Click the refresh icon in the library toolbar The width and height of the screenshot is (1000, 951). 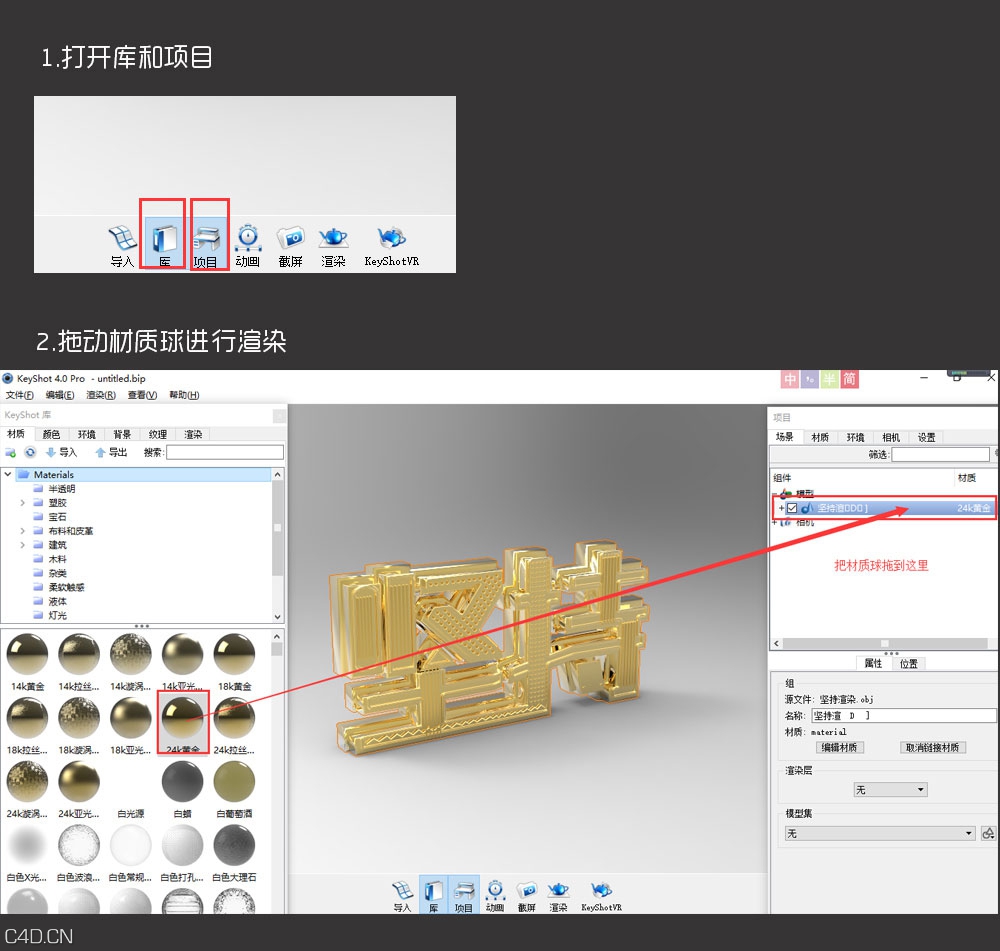(x=30, y=452)
